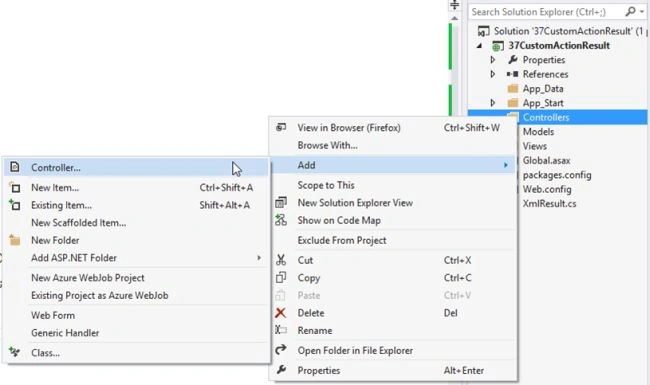This screenshot has width=650, height=385.
Task: Choose New Folder menu entry
Action: 136,240
